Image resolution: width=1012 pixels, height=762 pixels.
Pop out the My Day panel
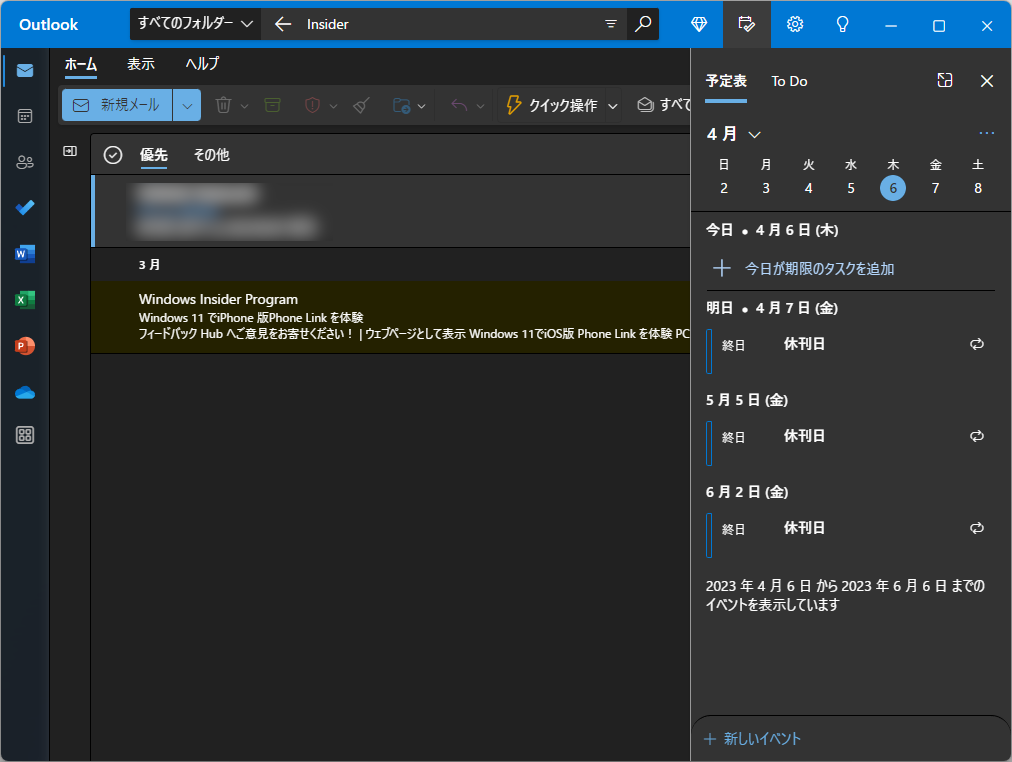pyautogui.click(x=944, y=81)
